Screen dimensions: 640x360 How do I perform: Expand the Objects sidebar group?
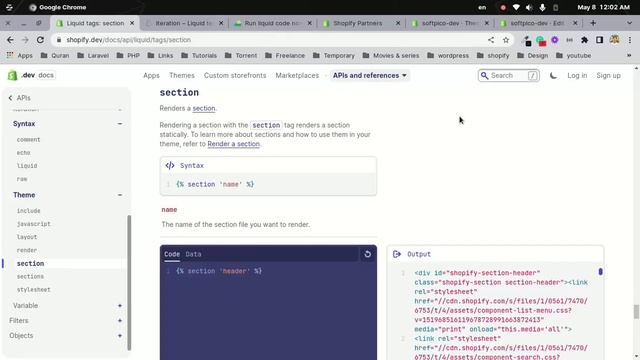click(120, 336)
